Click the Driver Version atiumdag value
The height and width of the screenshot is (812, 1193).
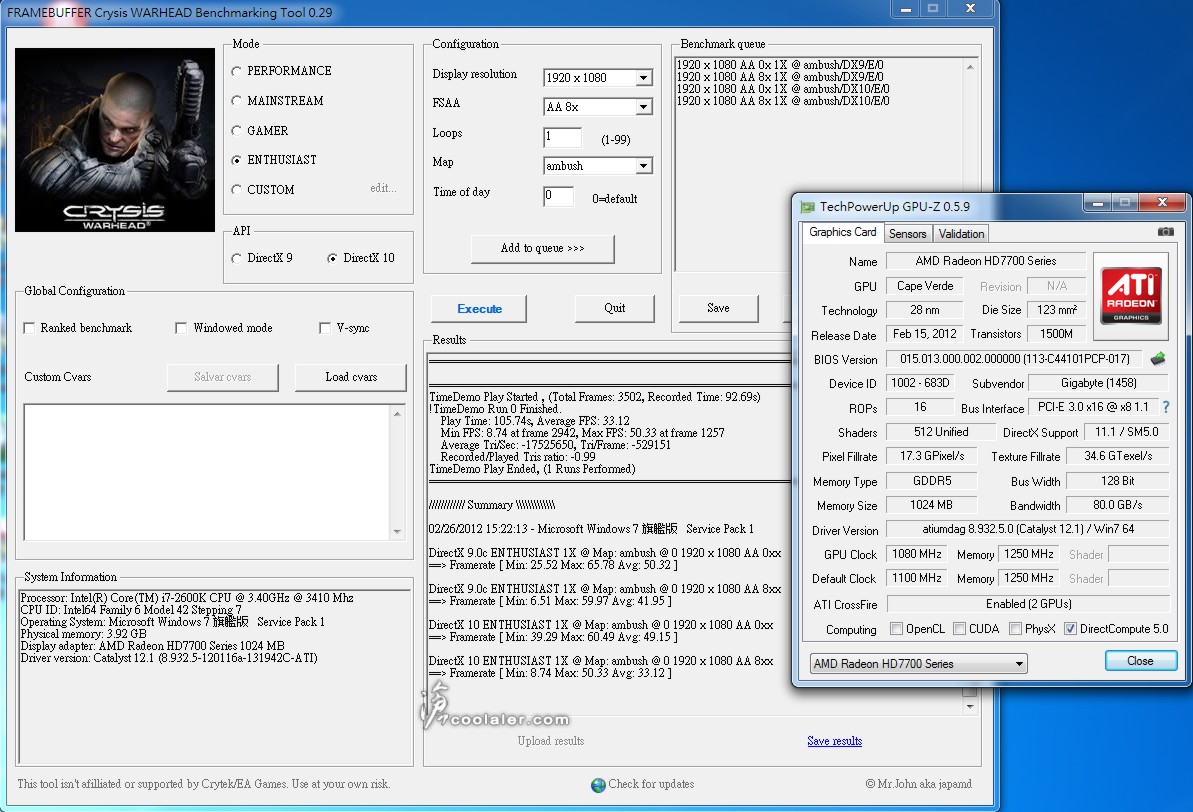[1028, 529]
